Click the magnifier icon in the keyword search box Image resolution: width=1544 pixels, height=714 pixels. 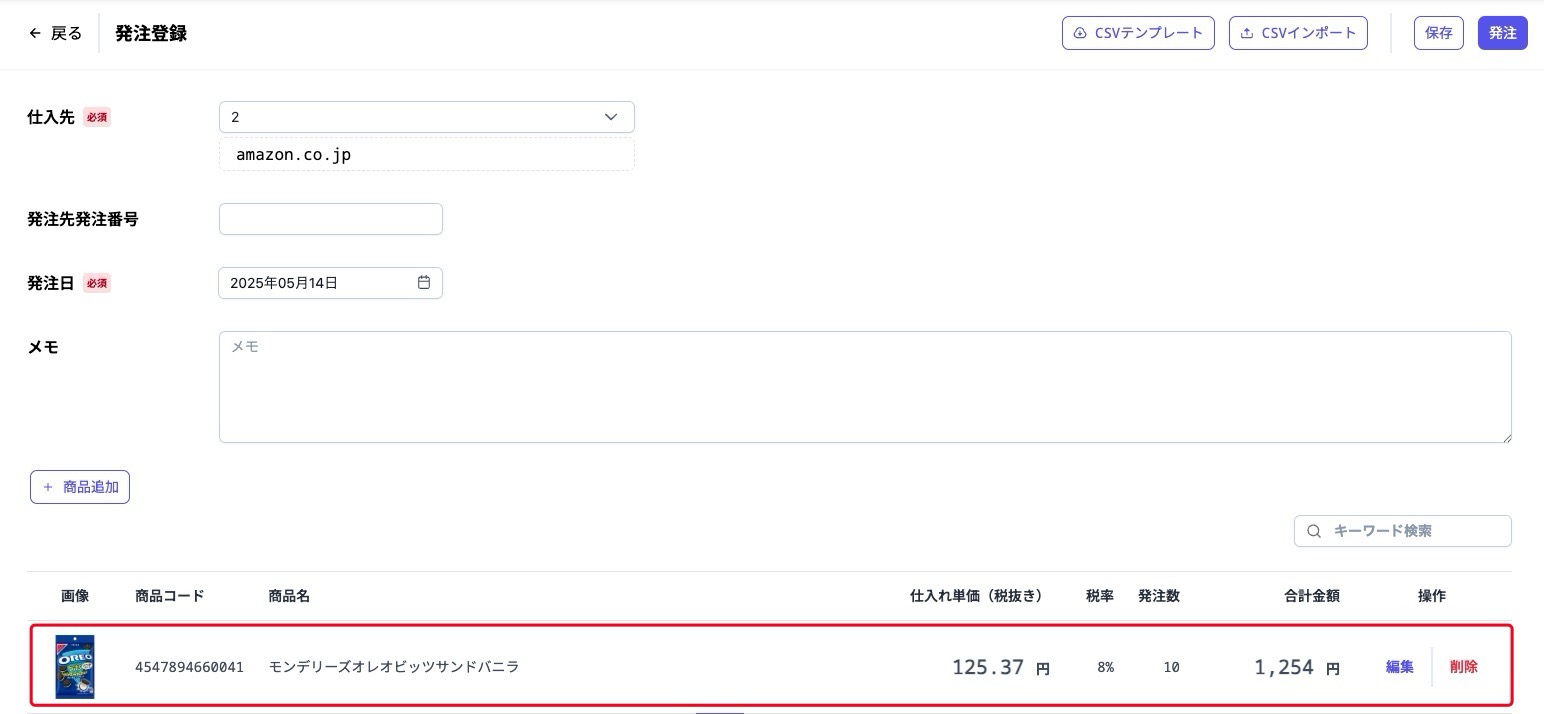(x=1313, y=530)
